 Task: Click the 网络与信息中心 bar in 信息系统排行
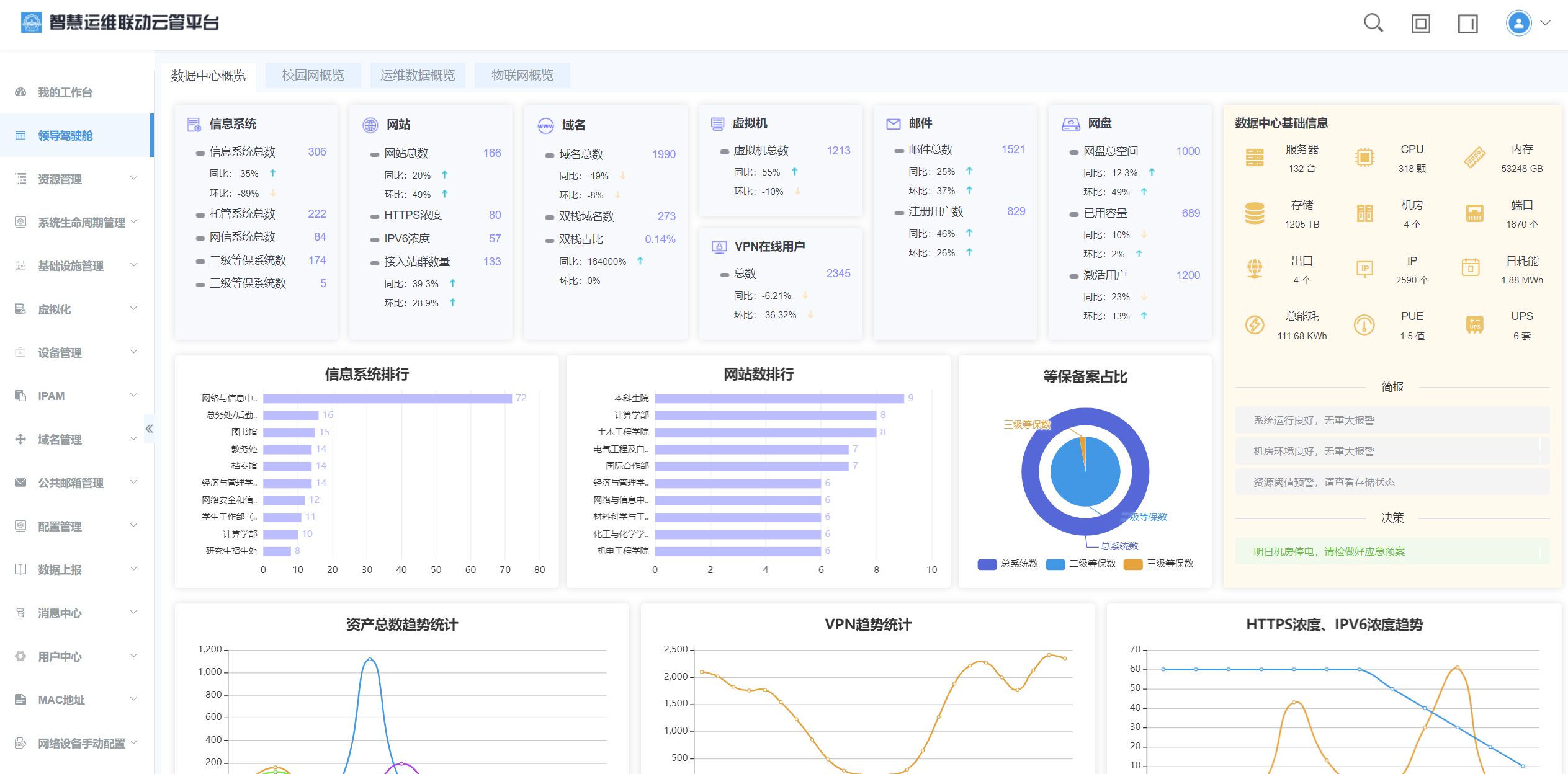click(x=387, y=398)
